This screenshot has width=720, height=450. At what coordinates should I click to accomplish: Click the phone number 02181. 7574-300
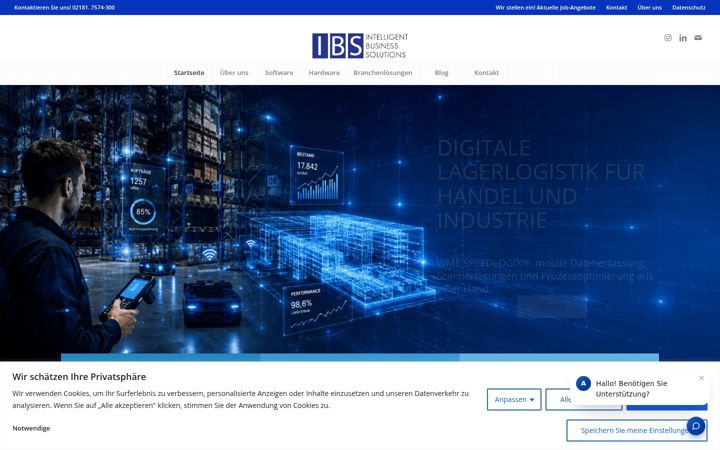click(93, 7)
